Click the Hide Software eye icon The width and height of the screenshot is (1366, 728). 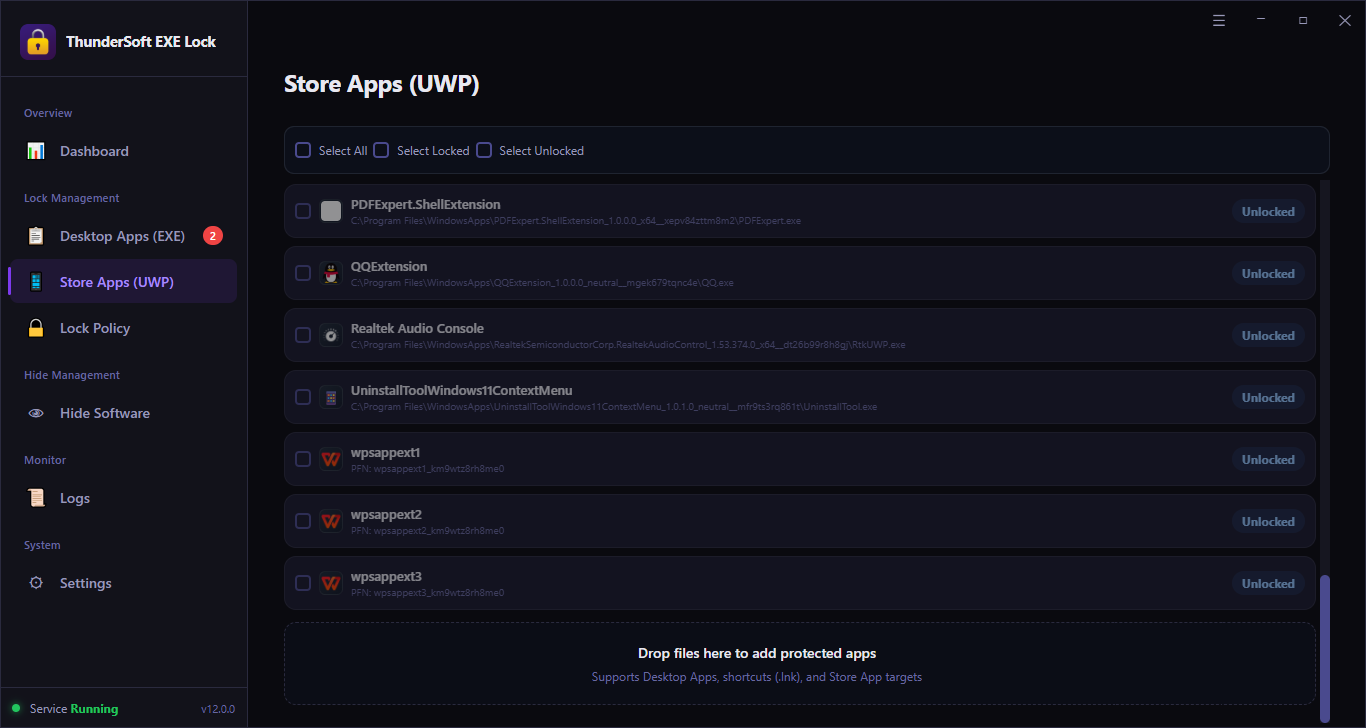[x=36, y=413]
